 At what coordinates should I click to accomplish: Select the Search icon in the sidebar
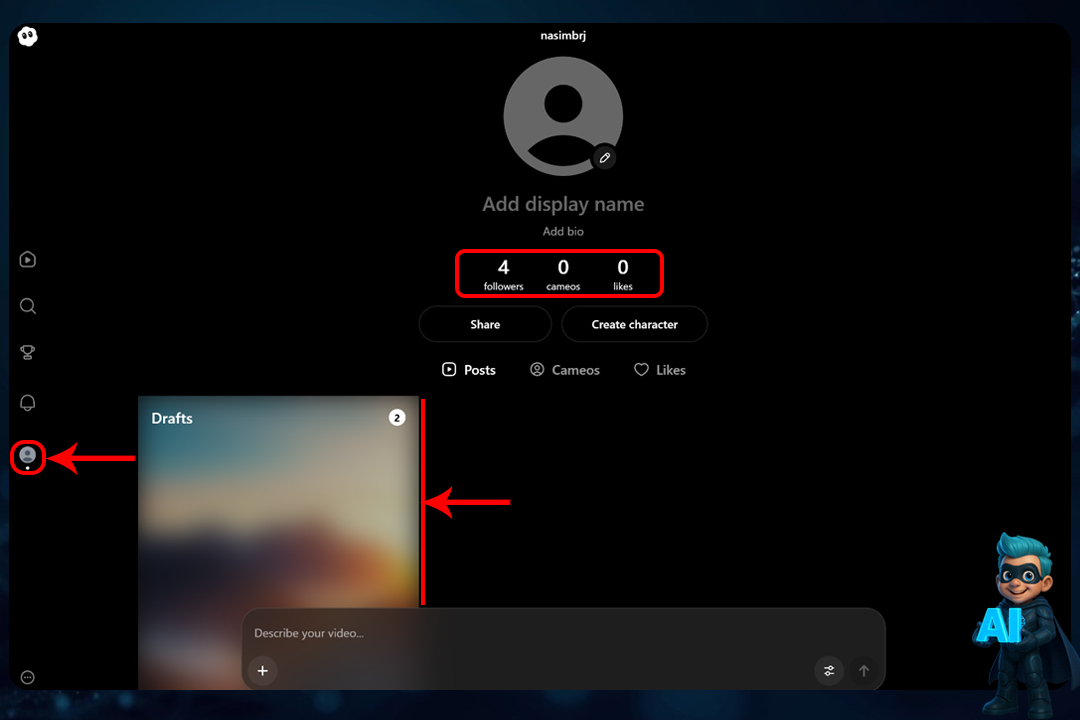(27, 306)
